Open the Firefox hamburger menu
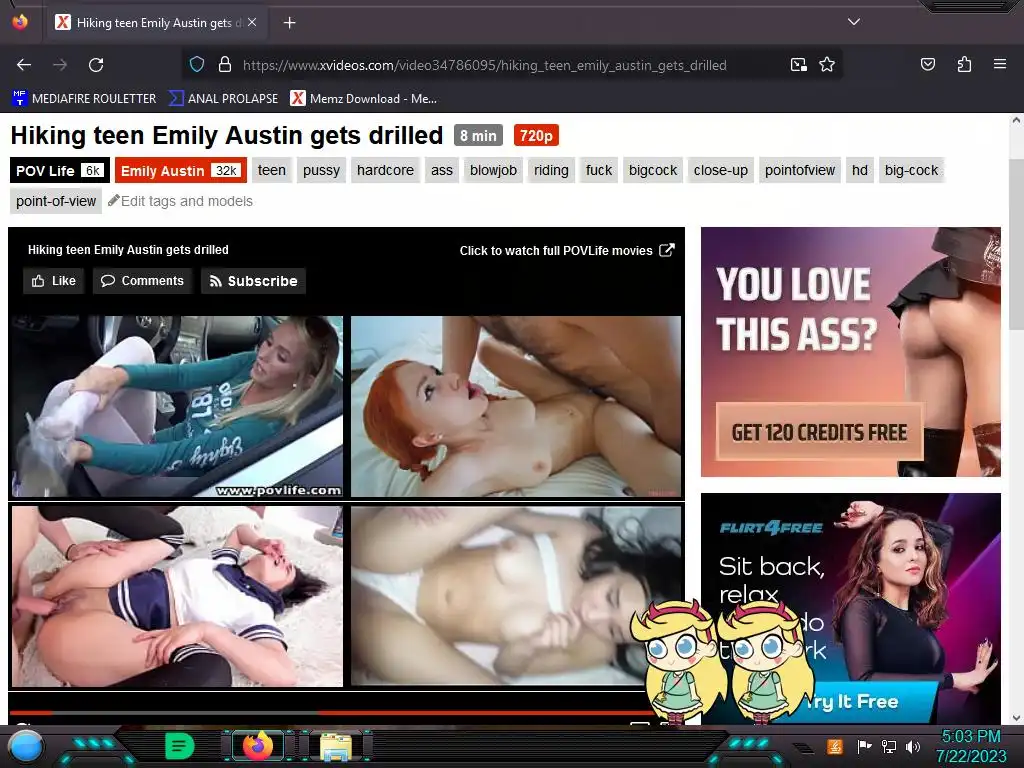1024x768 pixels. [x=1000, y=65]
